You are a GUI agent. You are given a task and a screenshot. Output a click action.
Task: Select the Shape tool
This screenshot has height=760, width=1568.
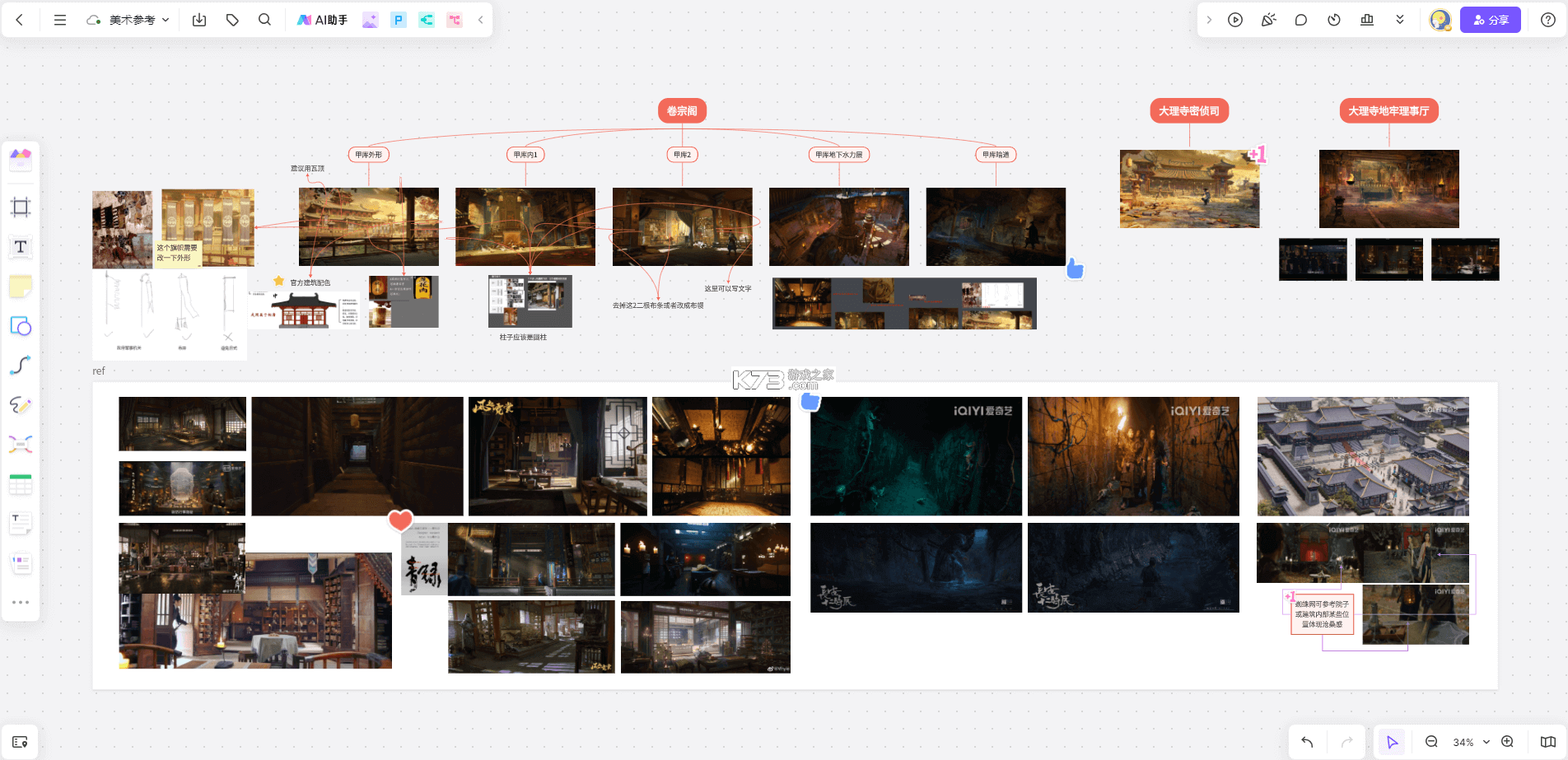tap(21, 326)
